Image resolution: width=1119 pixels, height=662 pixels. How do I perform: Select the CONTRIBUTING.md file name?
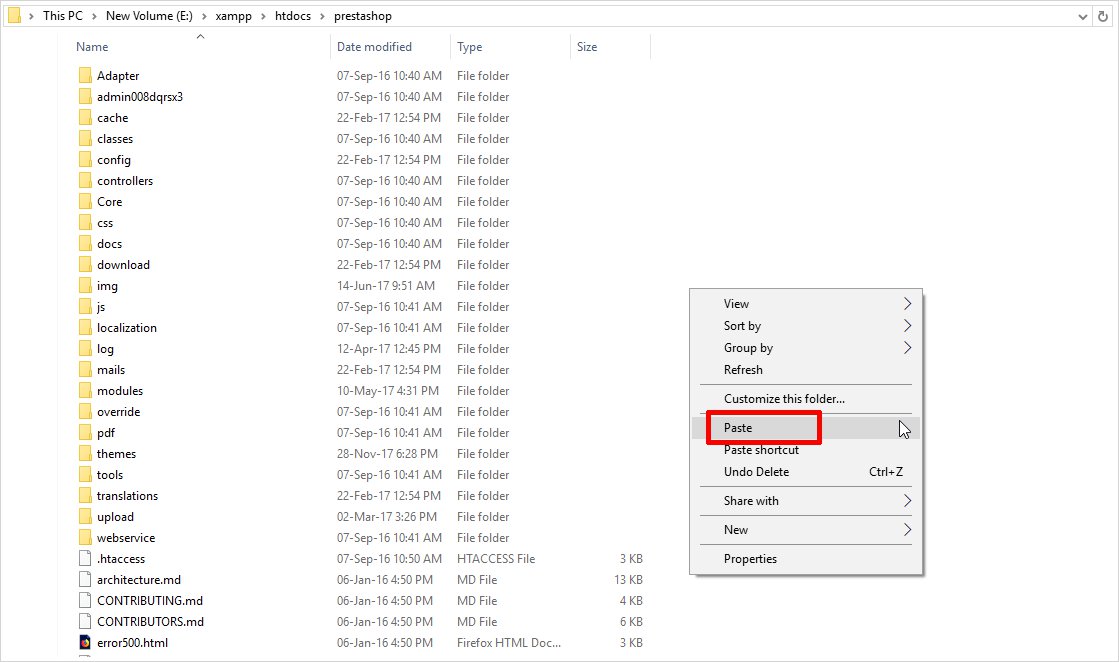150,601
